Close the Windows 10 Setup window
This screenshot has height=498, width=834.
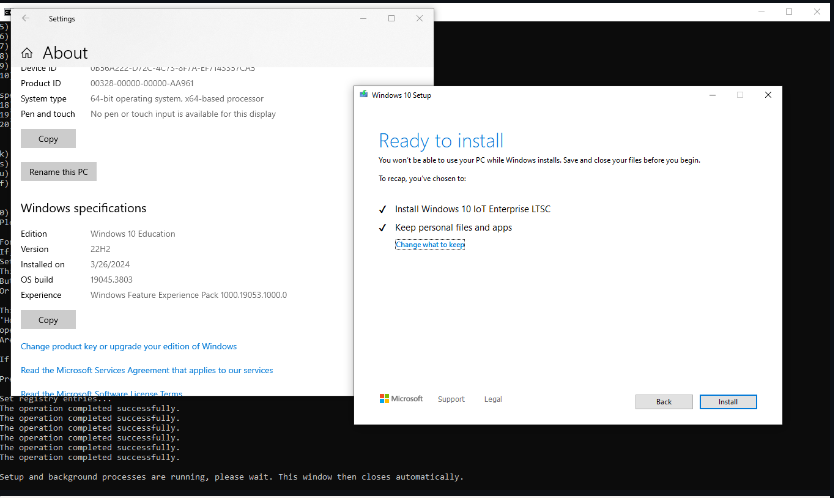(768, 95)
